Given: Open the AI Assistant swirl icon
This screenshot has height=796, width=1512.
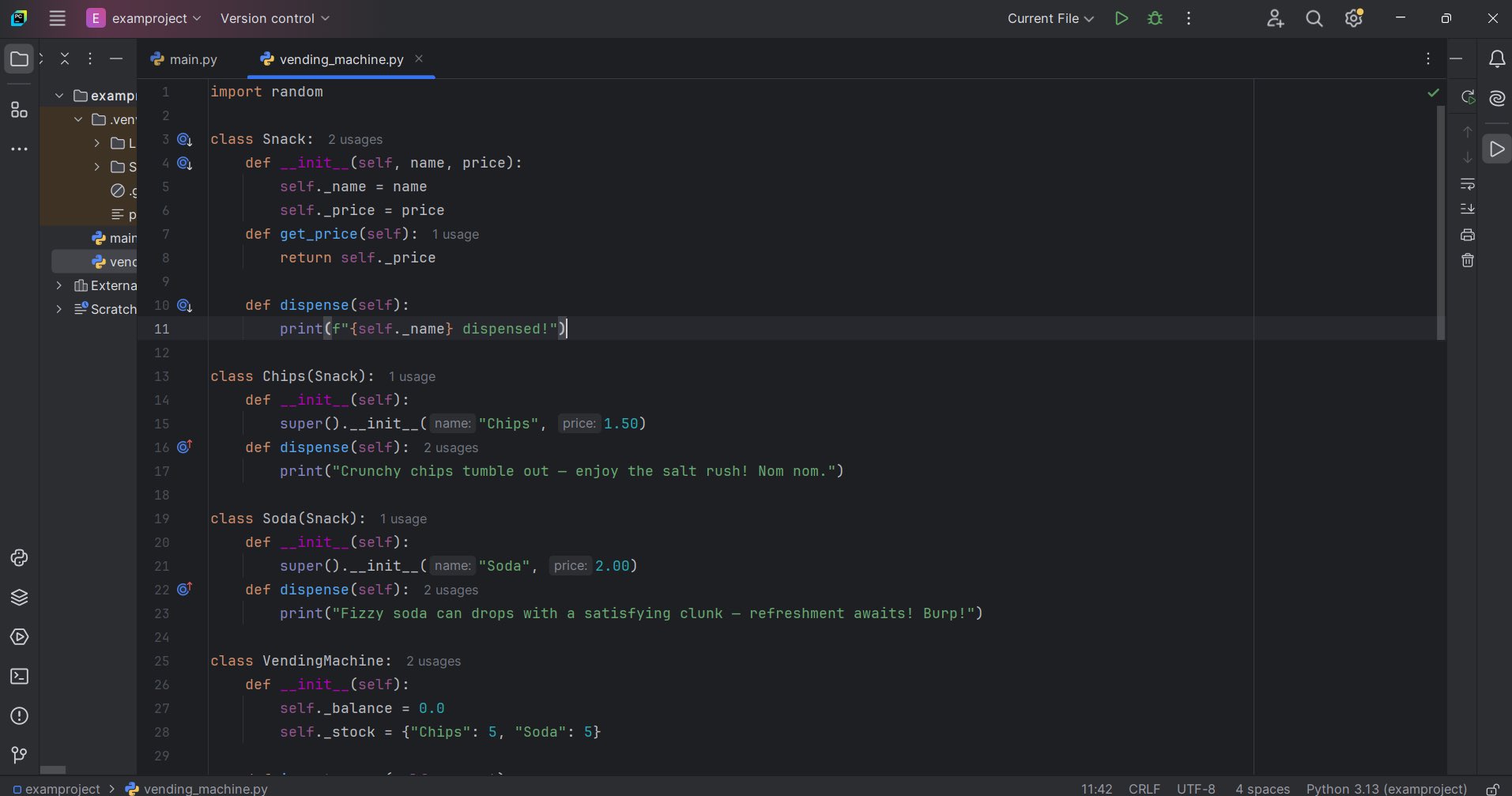Looking at the screenshot, I should coord(1496,98).
